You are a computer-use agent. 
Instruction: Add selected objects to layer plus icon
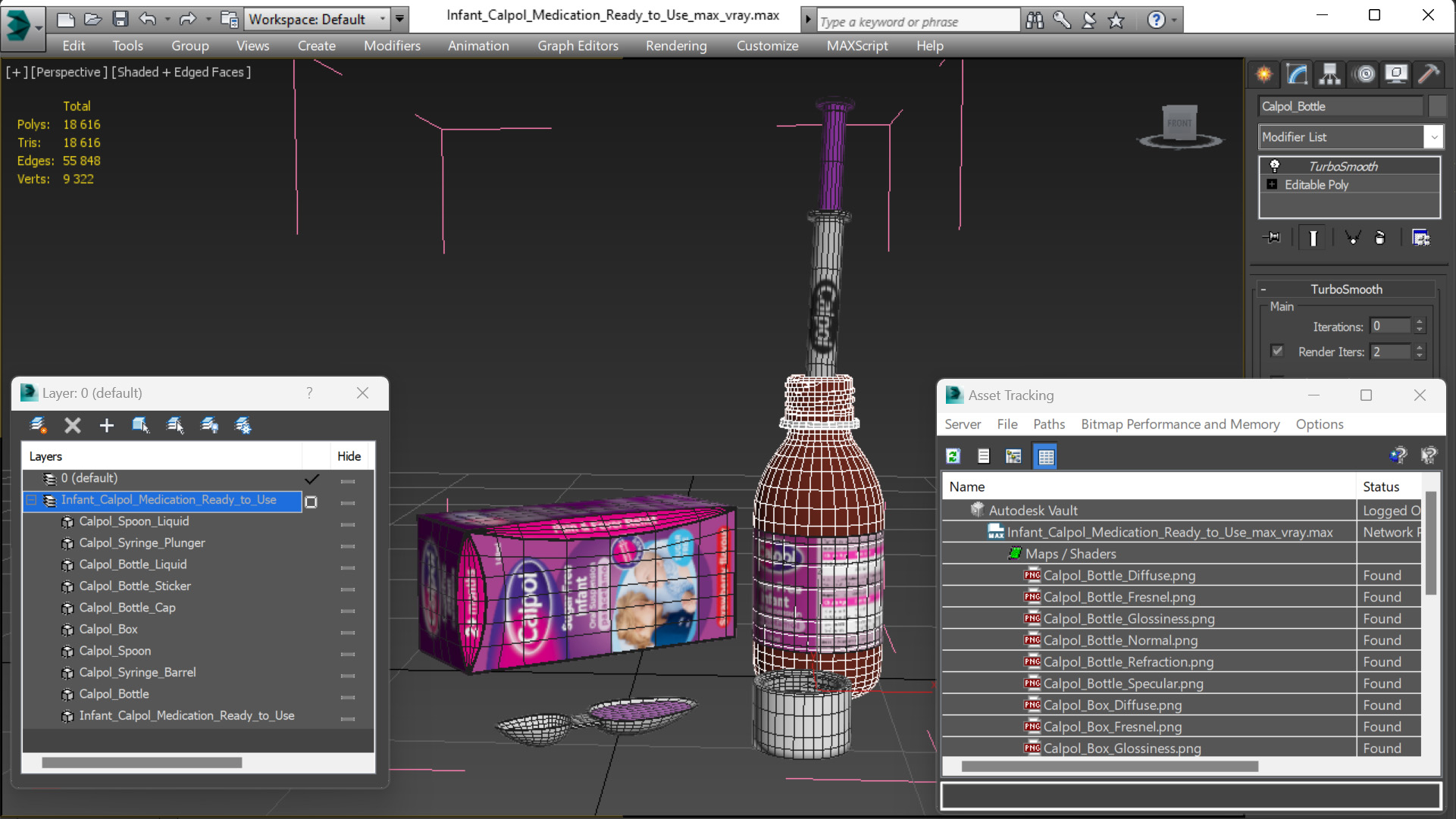click(x=107, y=426)
